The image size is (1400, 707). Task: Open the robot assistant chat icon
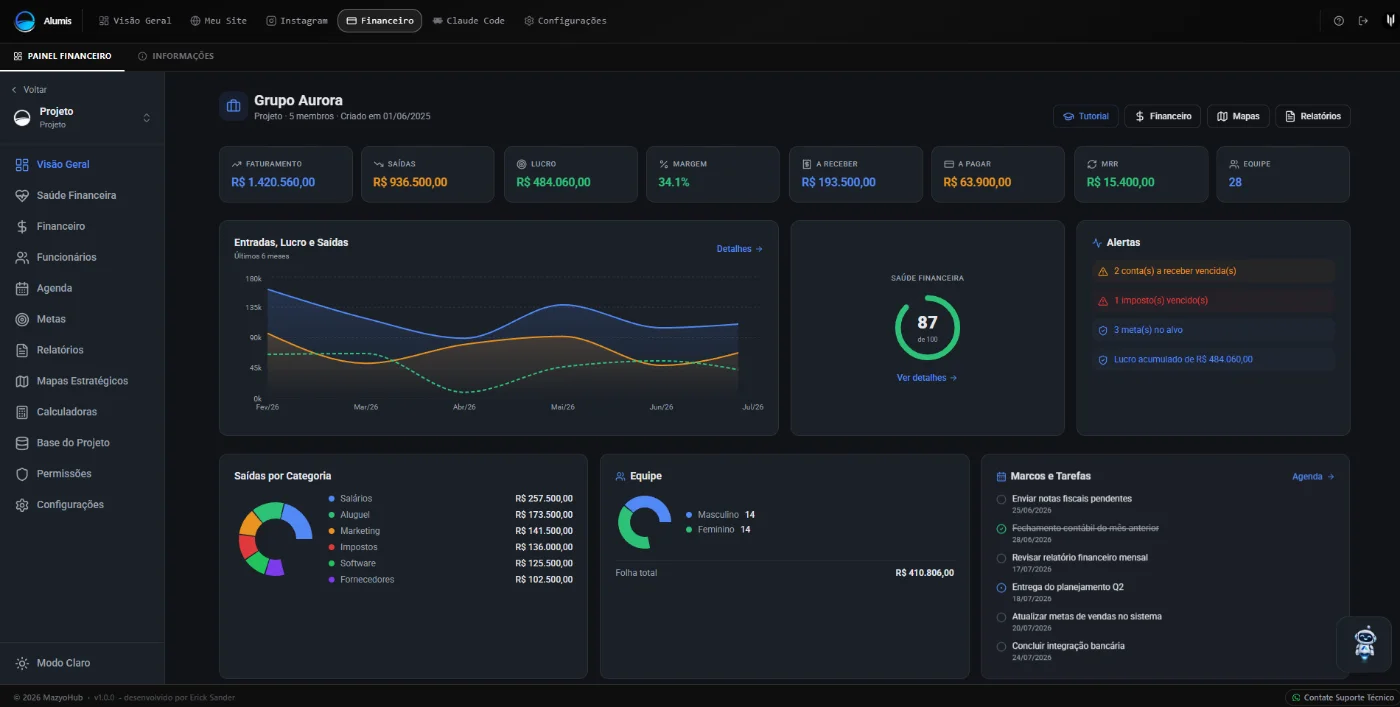pos(1365,643)
